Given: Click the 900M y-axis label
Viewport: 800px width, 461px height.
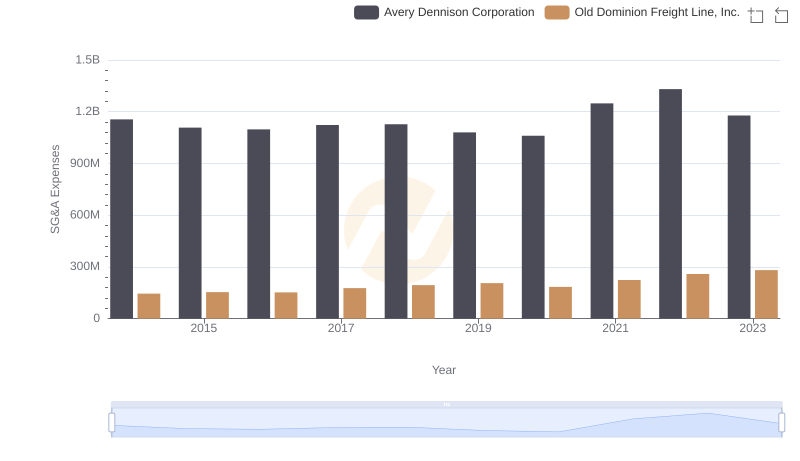Looking at the screenshot, I should tap(85, 163).
